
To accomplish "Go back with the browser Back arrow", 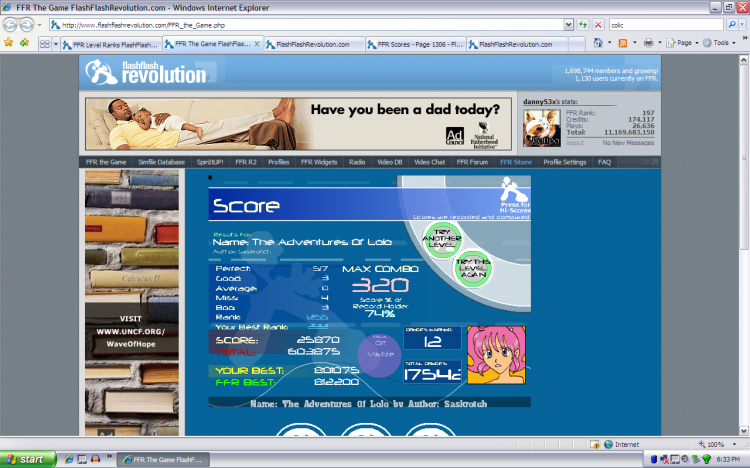I will point(10,24).
